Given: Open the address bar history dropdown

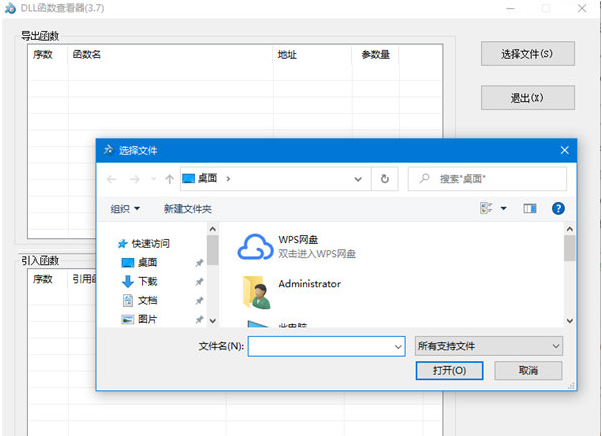Looking at the screenshot, I should 358,179.
